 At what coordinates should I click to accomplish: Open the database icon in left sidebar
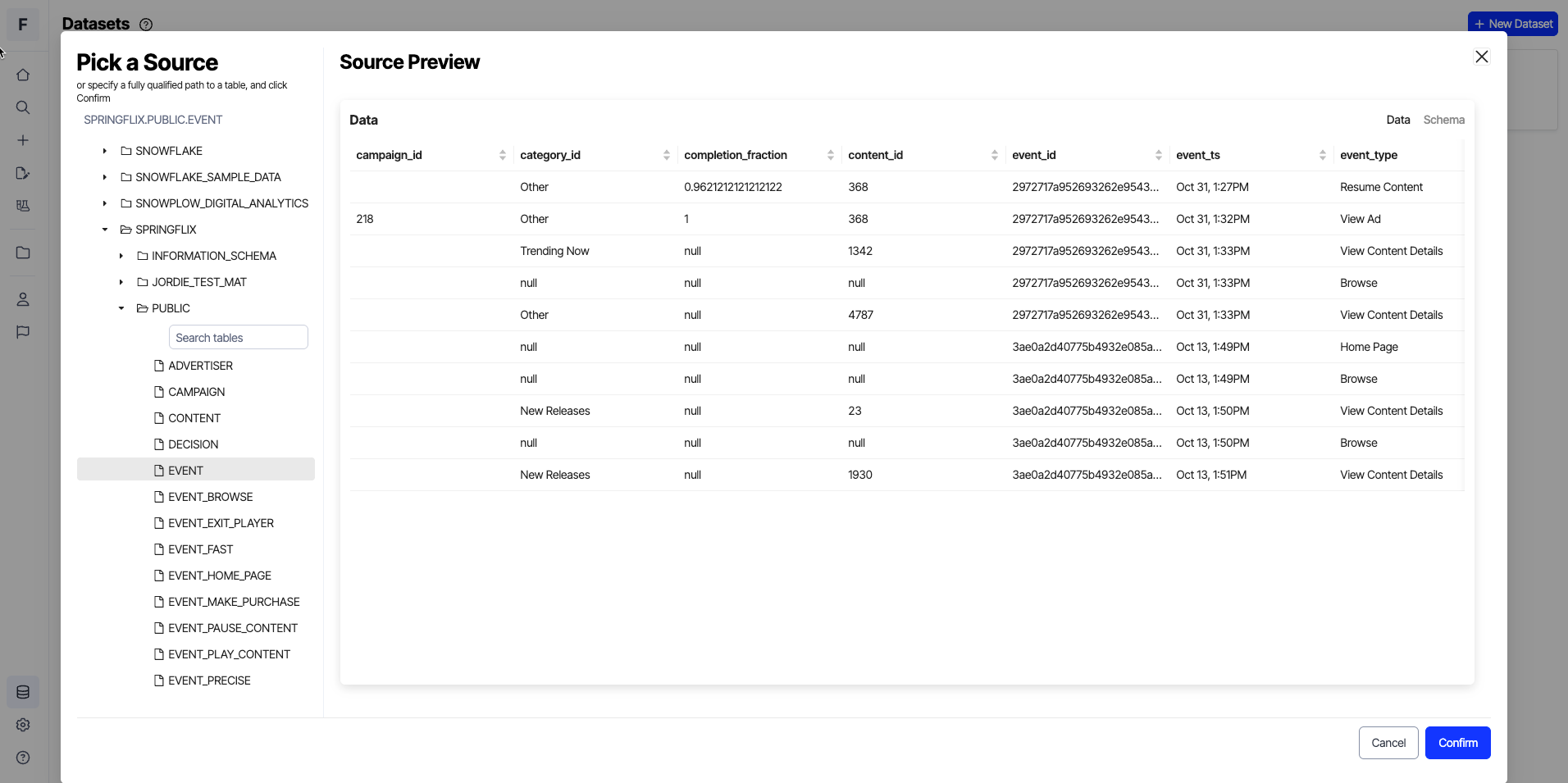pyautogui.click(x=23, y=692)
